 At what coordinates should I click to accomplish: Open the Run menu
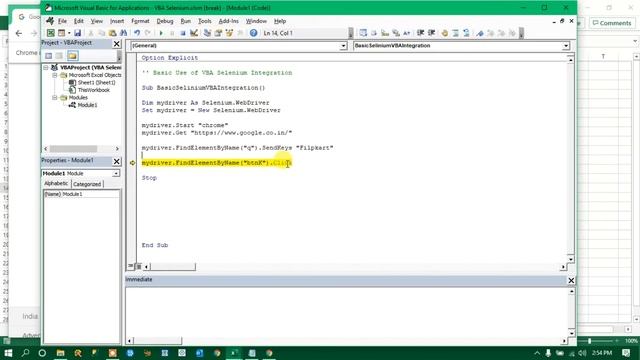coord(185,21)
